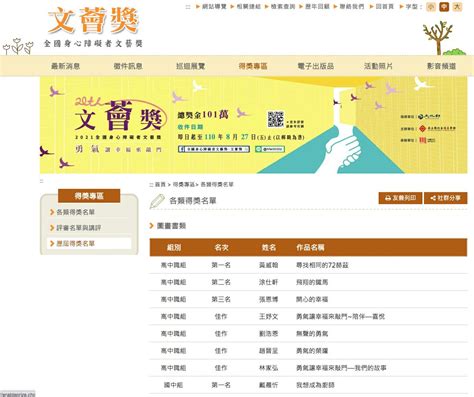Viewport: 474px width, 397px height.
Task: Click the 組別 column header
Action: coord(174,247)
